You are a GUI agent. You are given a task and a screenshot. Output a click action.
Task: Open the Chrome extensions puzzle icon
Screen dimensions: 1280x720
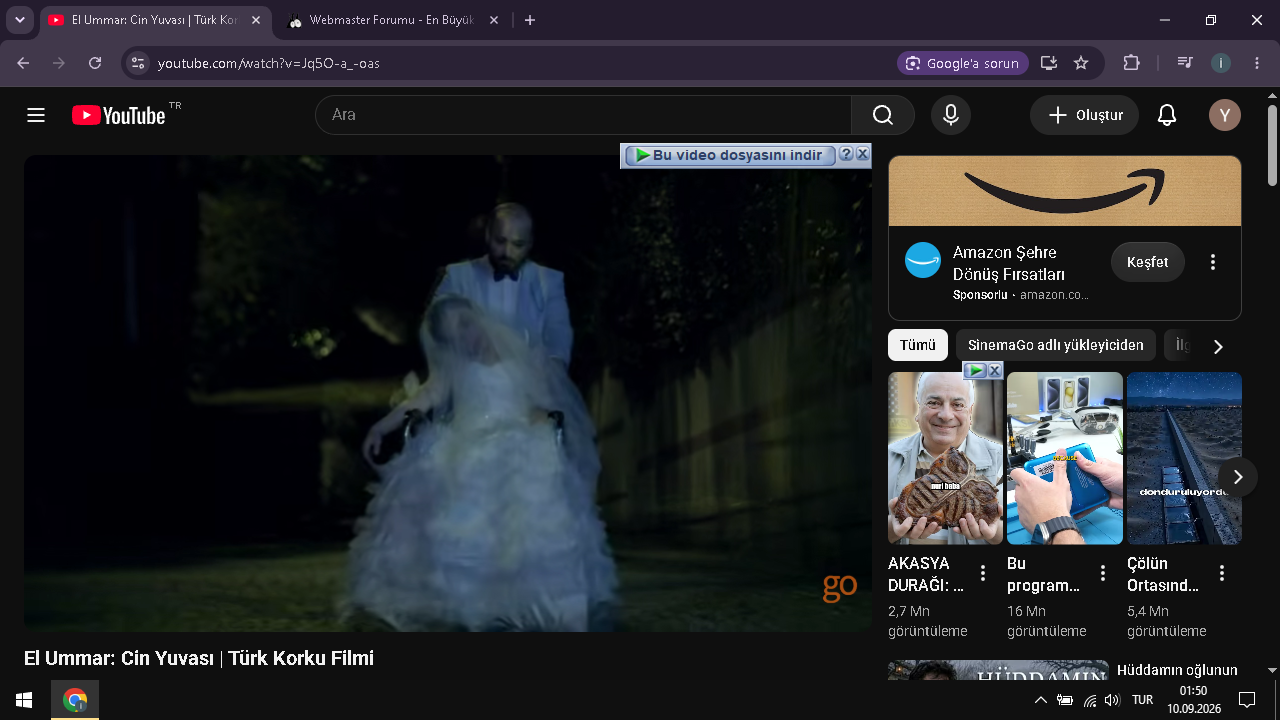coord(1131,63)
